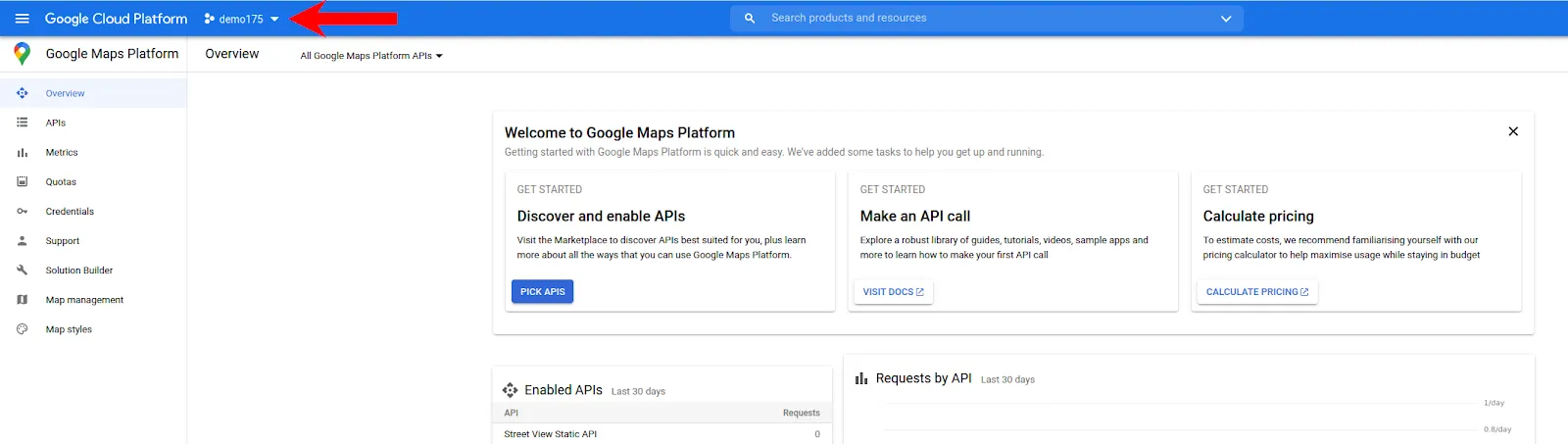Open Map styles in the sidebar
The width and height of the screenshot is (1568, 444).
pyautogui.click(x=93, y=329)
